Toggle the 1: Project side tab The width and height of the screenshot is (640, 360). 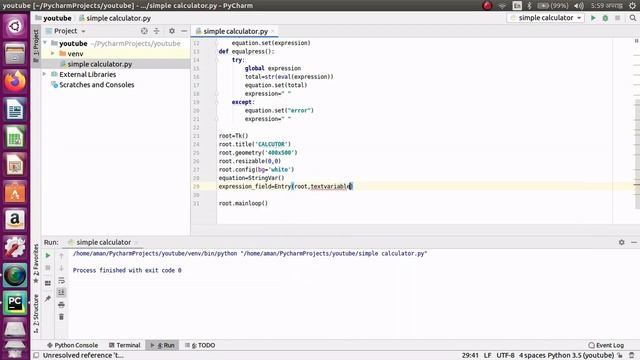[x=36, y=46]
